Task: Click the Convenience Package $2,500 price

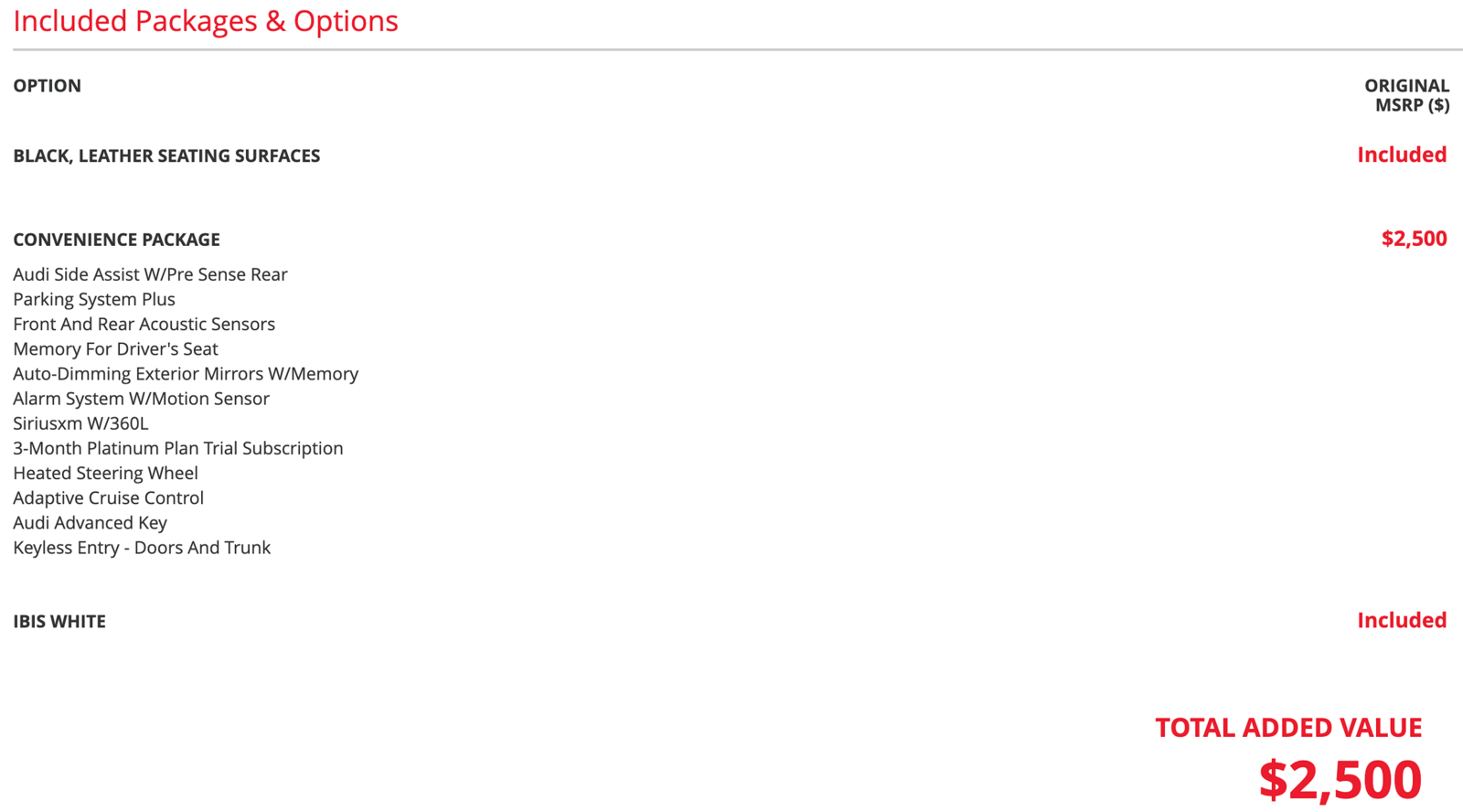Action: [x=1414, y=239]
